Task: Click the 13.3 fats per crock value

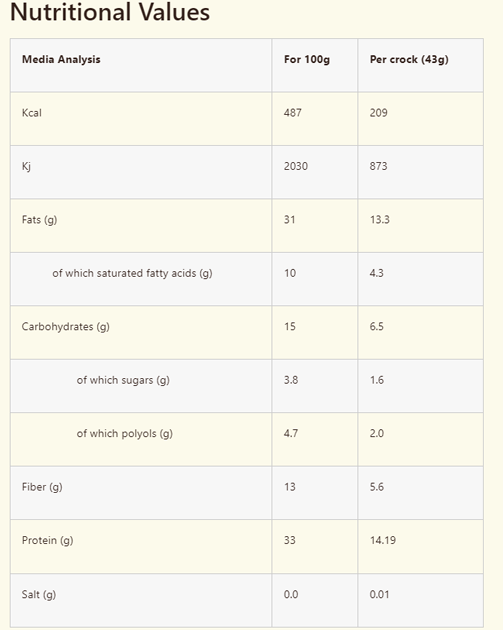Action: [x=380, y=220]
